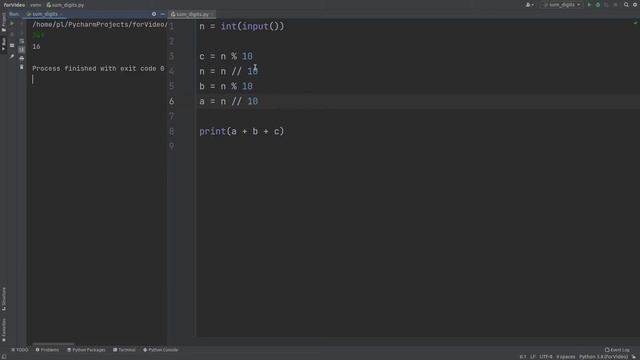Screen dimensions: 640x360
Task: Click LF line separator in status bar
Action: tap(533, 357)
